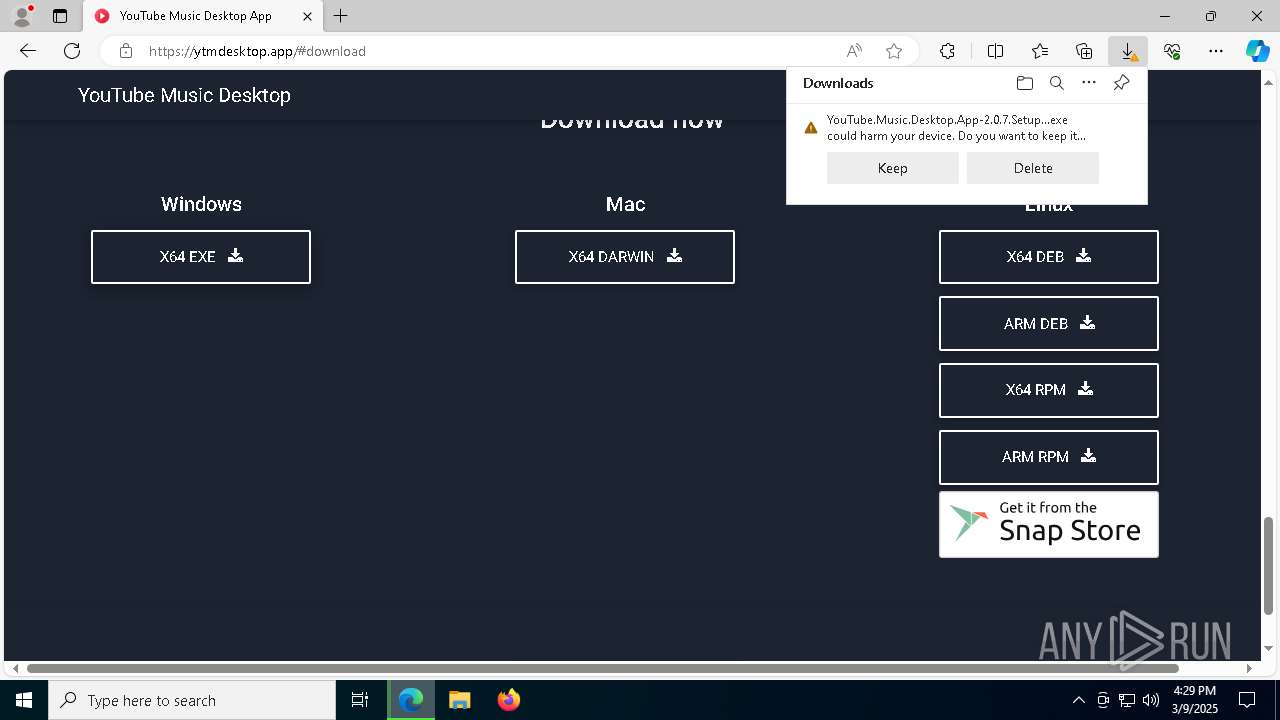
Task: Download the Windows X64 EXE
Action: [201, 257]
